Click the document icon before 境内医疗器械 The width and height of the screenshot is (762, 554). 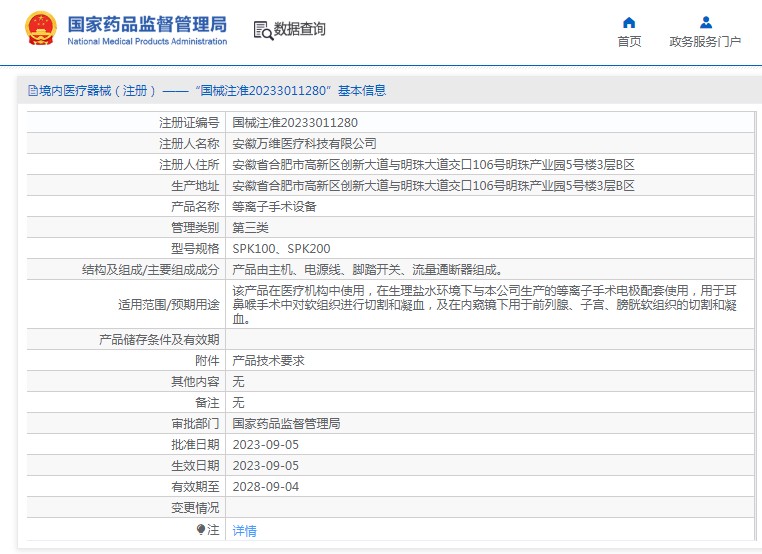[x=32, y=91]
